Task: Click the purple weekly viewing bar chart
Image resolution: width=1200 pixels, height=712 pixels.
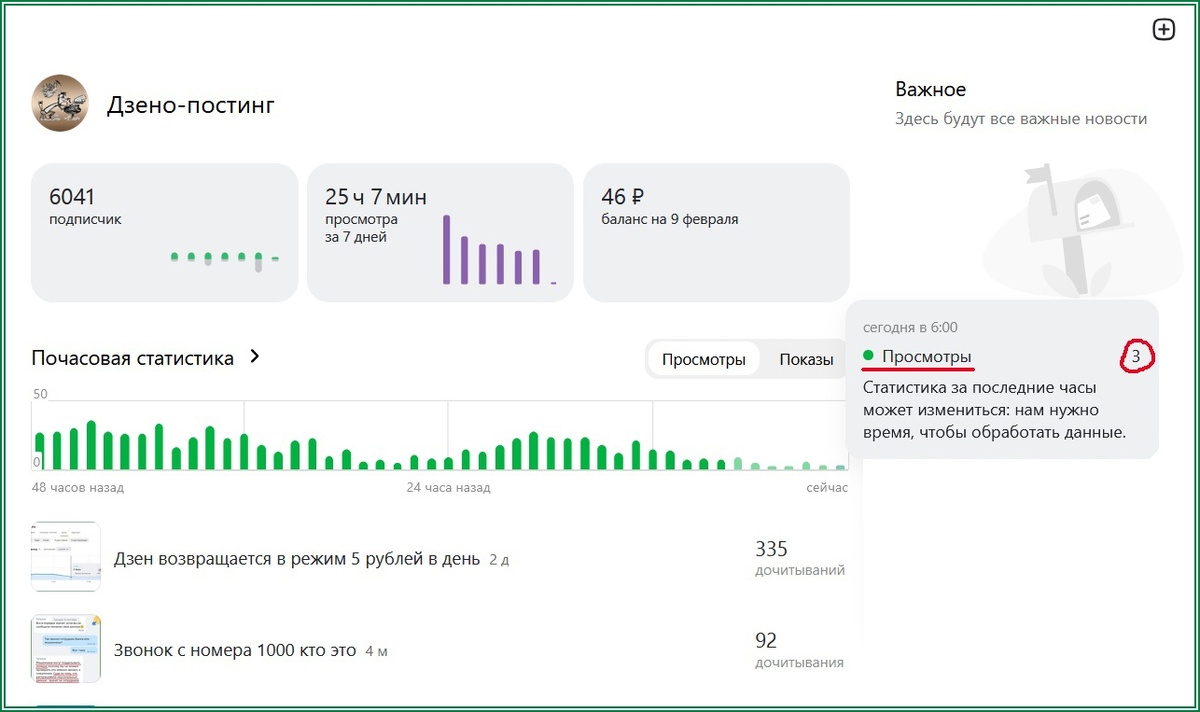Action: point(499,250)
